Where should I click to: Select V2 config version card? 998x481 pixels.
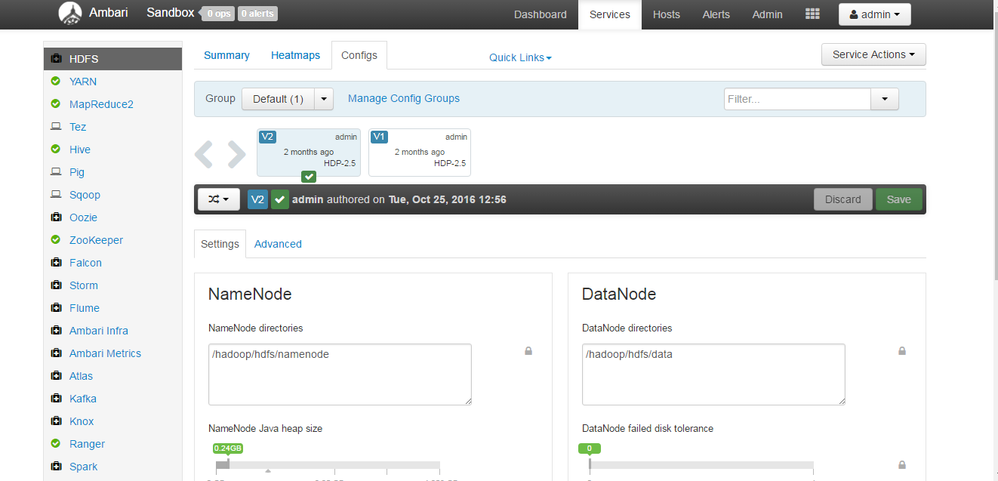click(x=308, y=153)
